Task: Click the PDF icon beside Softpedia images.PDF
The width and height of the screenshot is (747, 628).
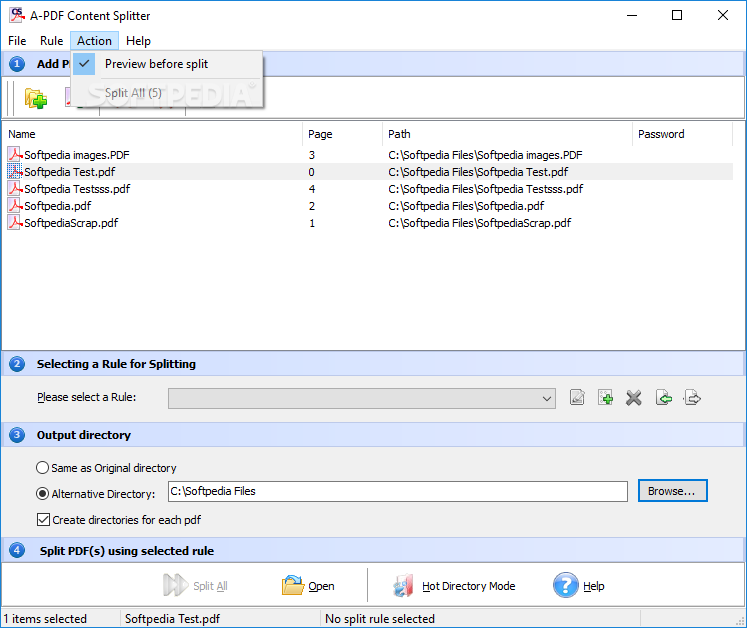Action: 15,154
